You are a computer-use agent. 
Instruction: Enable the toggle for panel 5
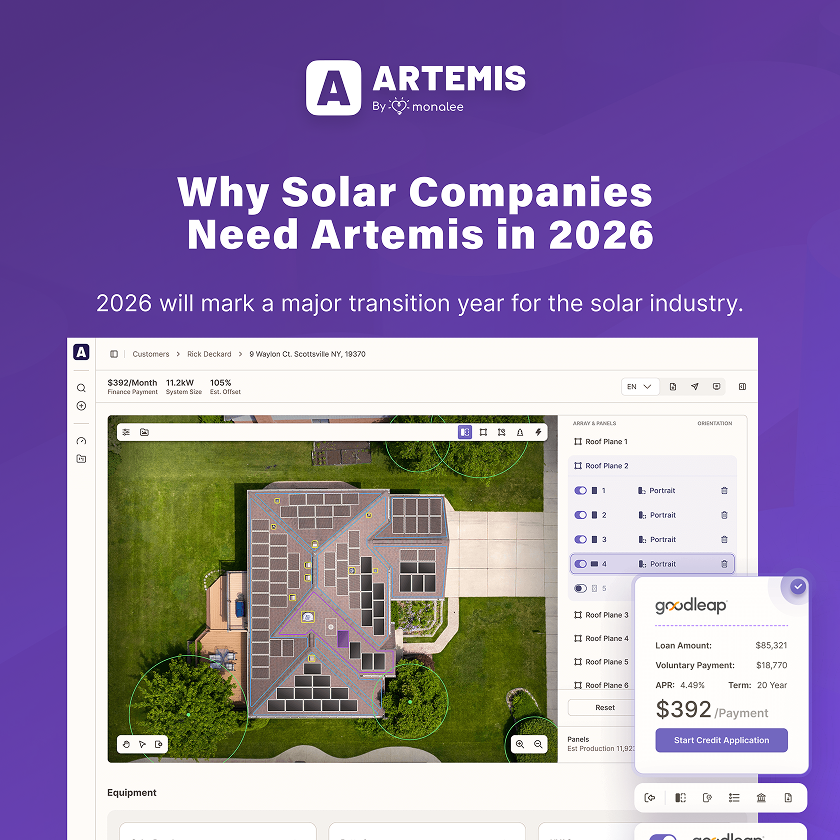[581, 588]
